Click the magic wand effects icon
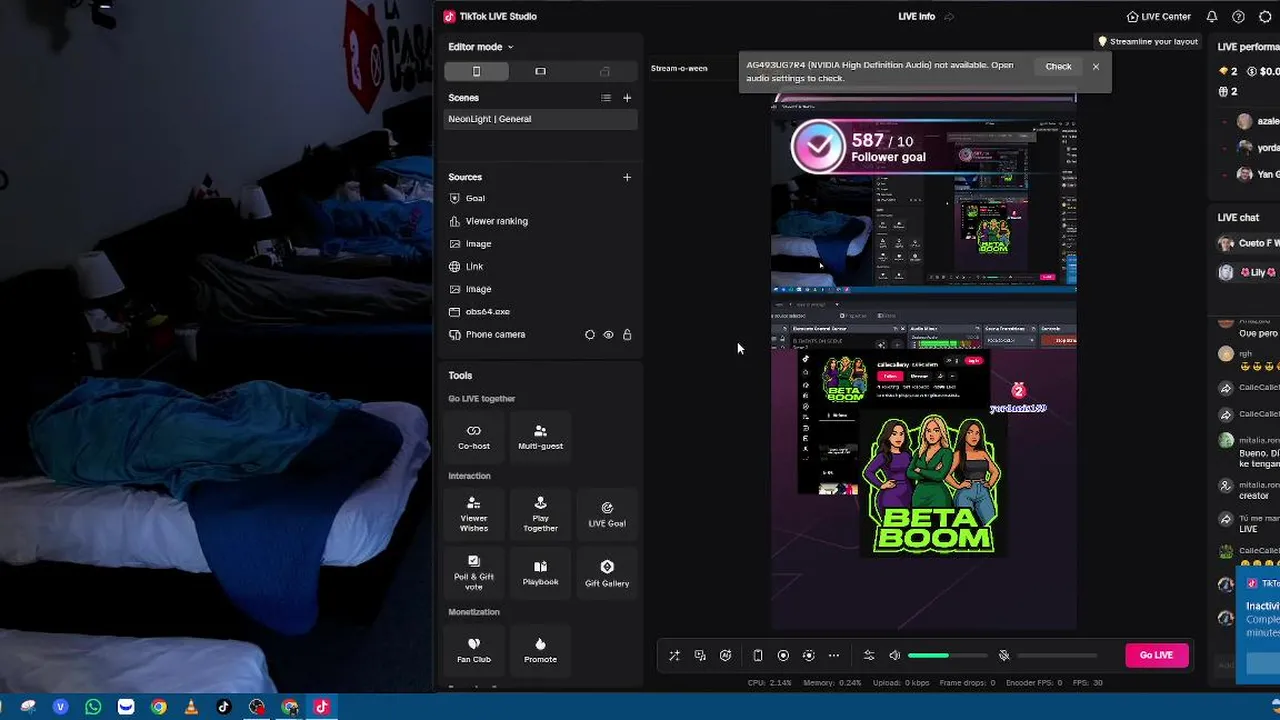The width and height of the screenshot is (1280, 720). [674, 656]
